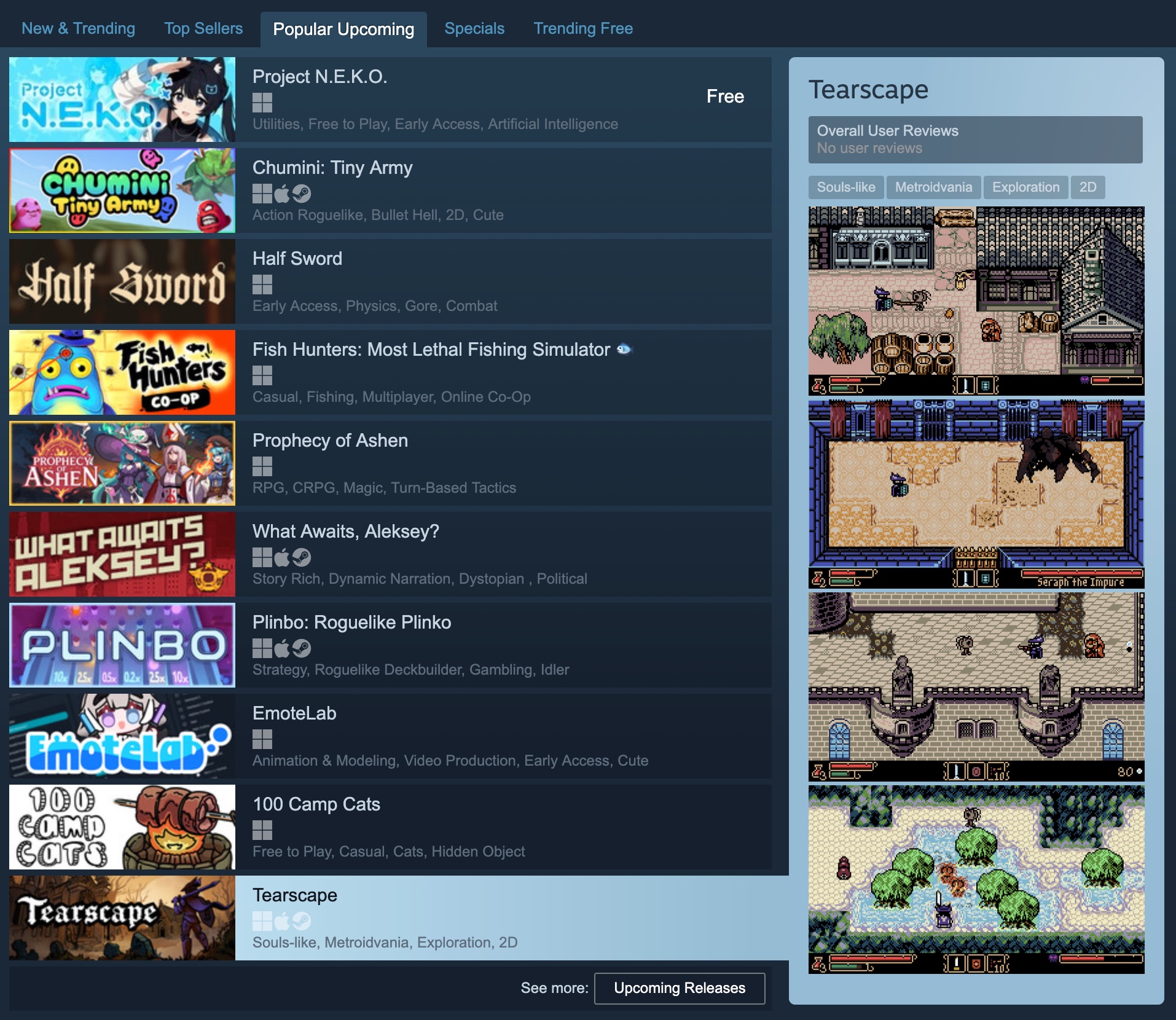Click the Half Sword capsule image

pyautogui.click(x=122, y=281)
